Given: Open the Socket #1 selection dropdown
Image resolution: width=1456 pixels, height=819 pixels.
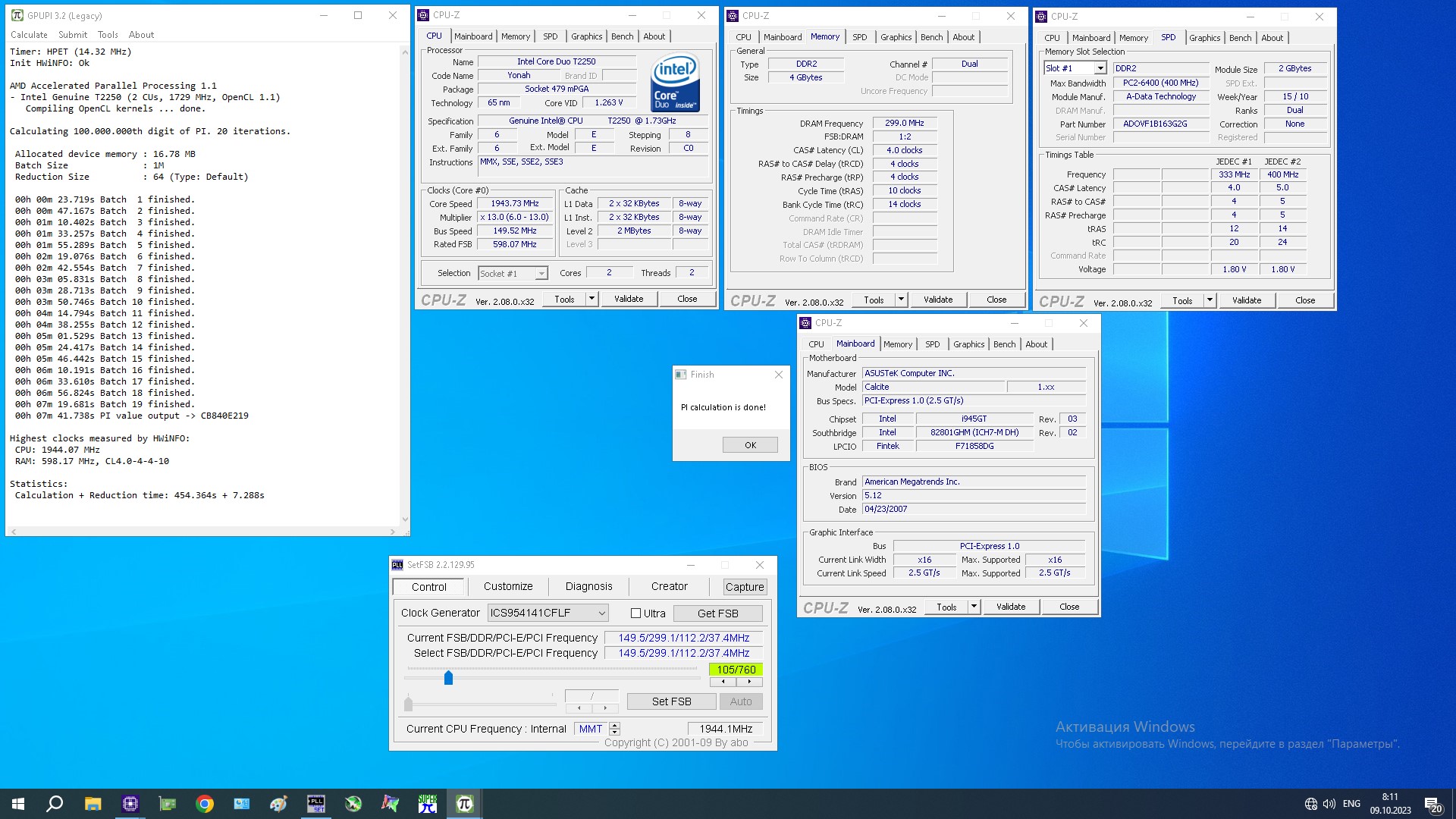Looking at the screenshot, I should click(513, 274).
